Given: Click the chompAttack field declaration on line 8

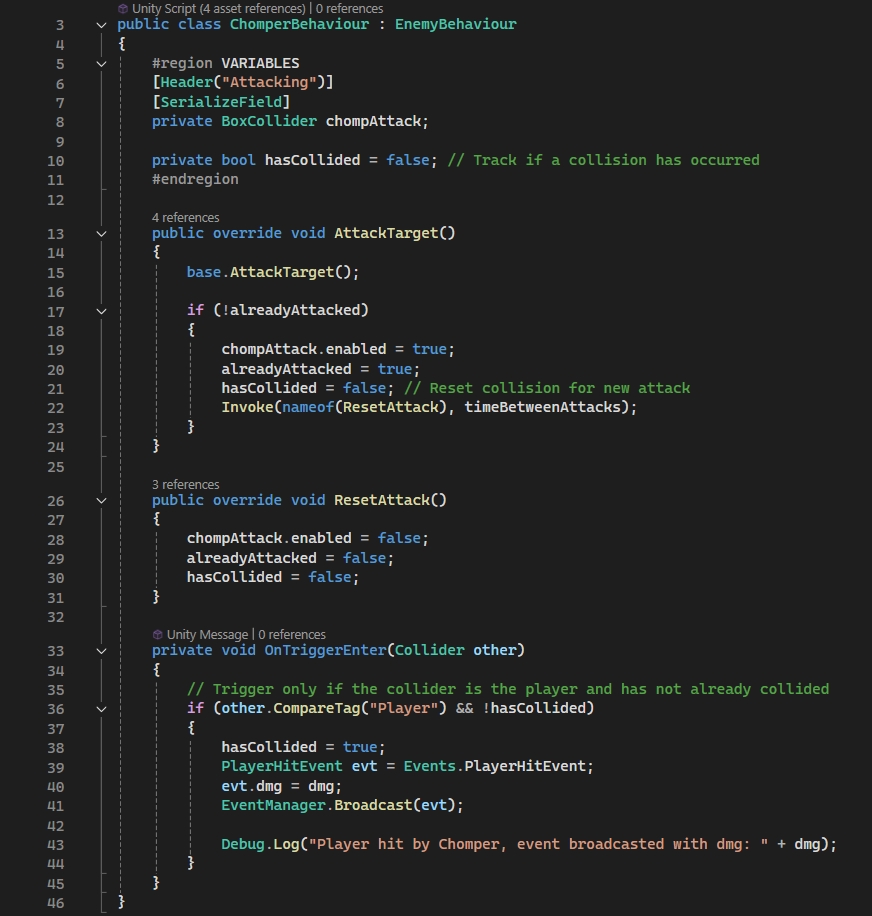Looking at the screenshot, I should [373, 122].
